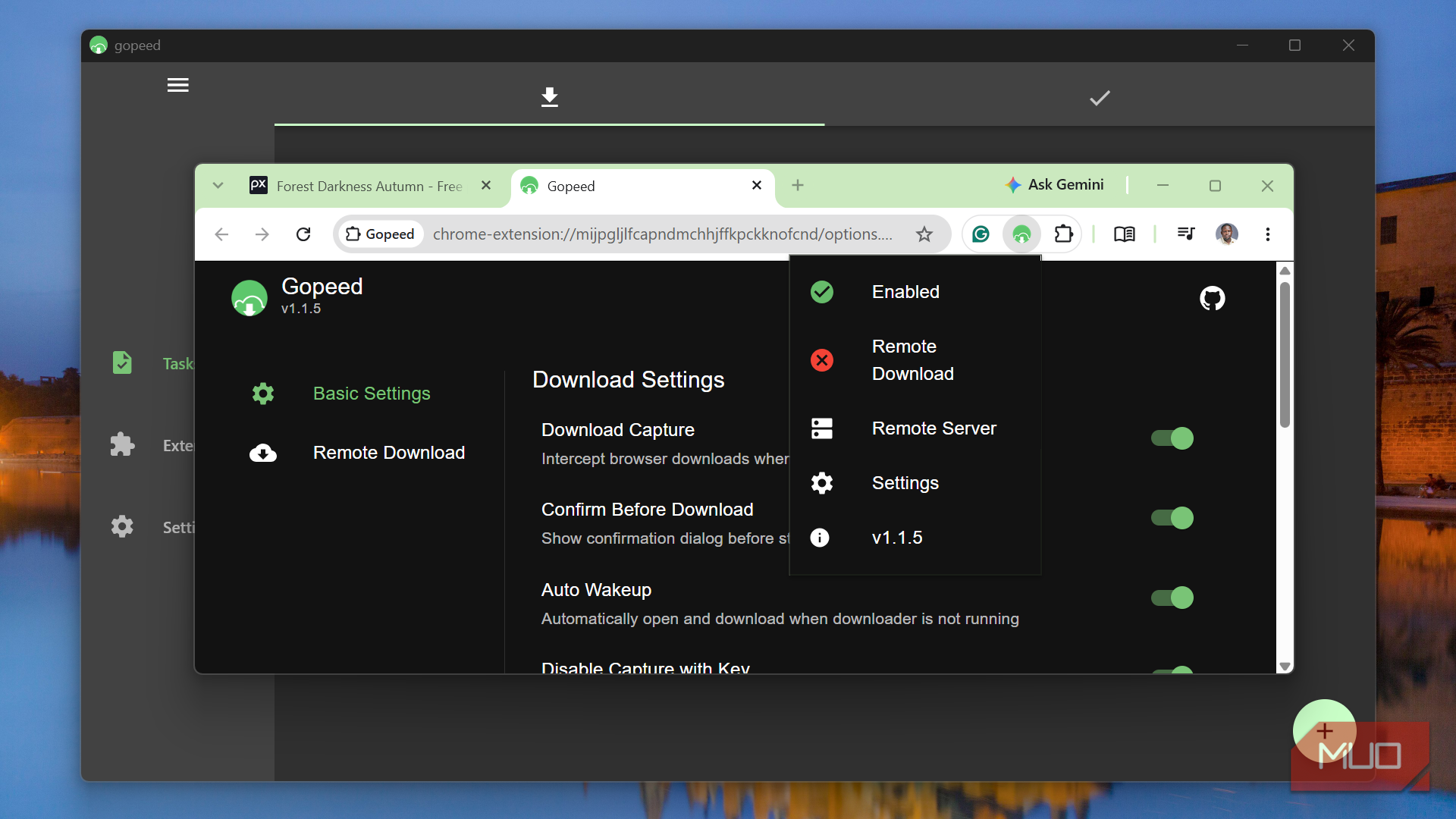Toggle Remote Download in Gopeed popup
The image size is (1456, 819).
click(915, 360)
